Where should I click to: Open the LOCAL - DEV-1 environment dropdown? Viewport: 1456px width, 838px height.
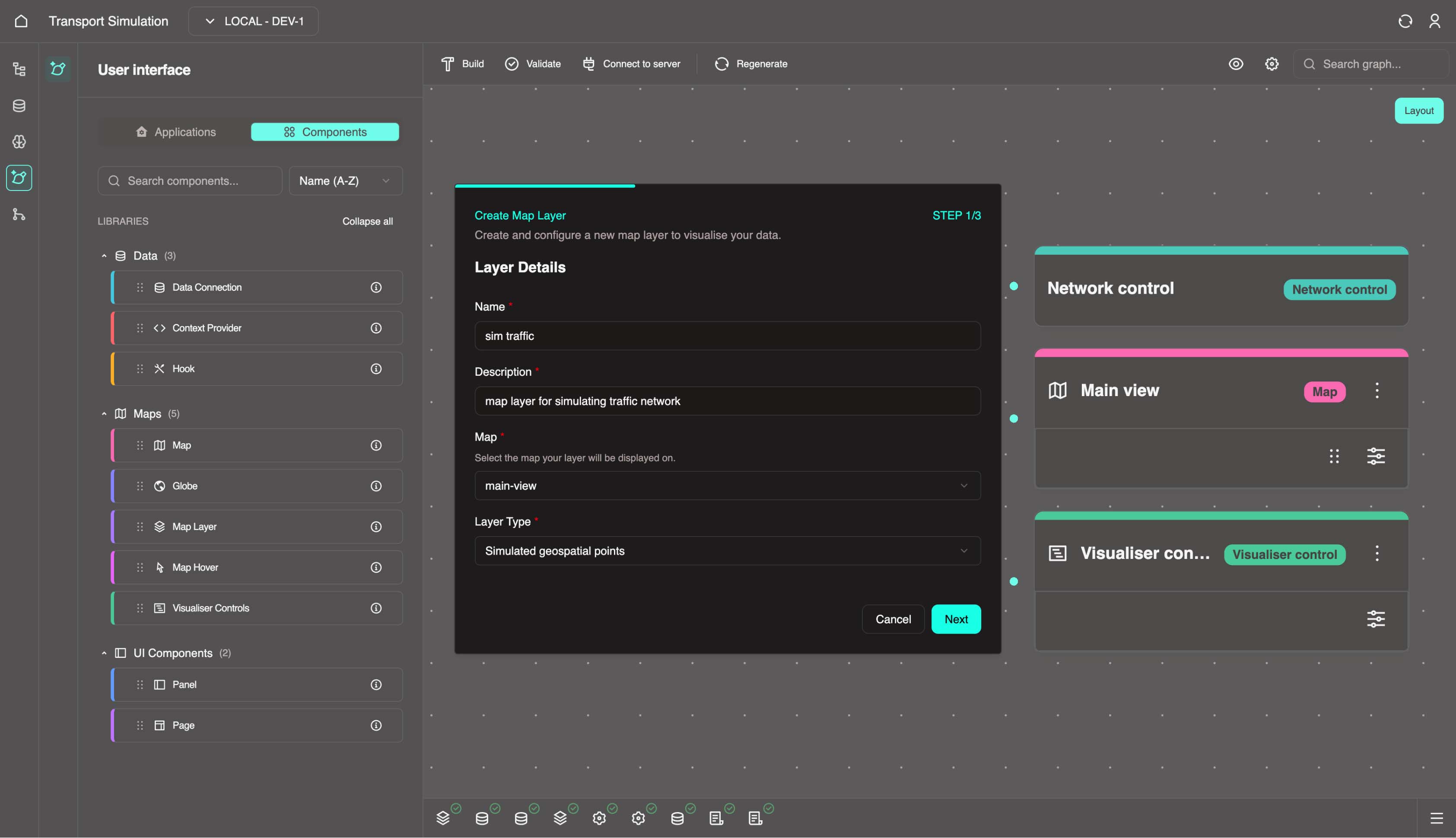point(253,21)
